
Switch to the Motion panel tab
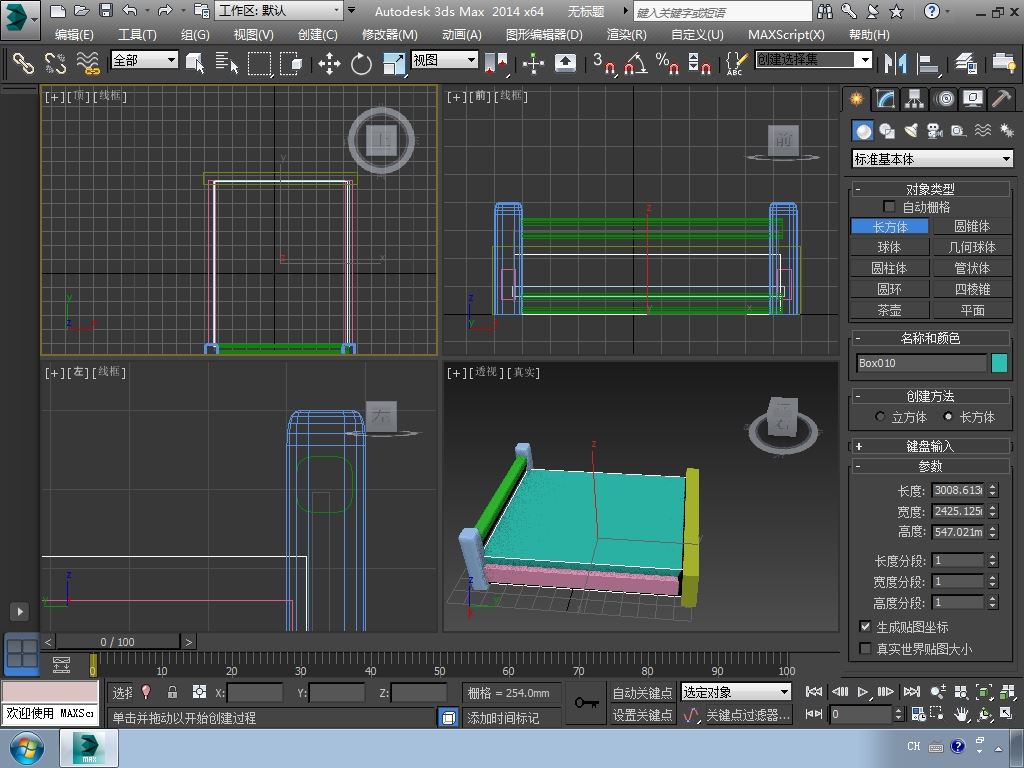pos(944,99)
